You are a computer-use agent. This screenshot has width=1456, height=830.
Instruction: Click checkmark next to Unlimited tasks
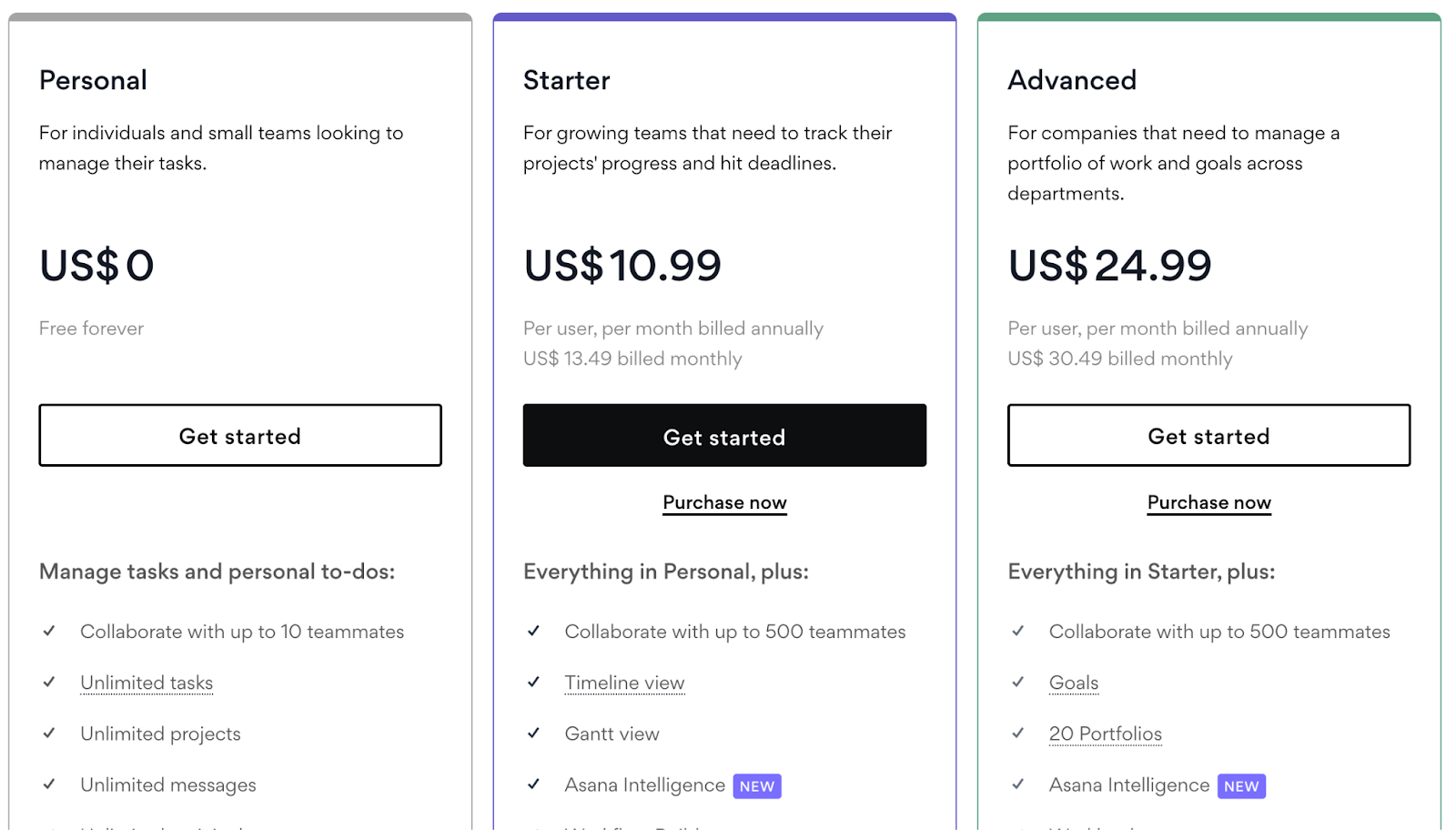tap(49, 683)
